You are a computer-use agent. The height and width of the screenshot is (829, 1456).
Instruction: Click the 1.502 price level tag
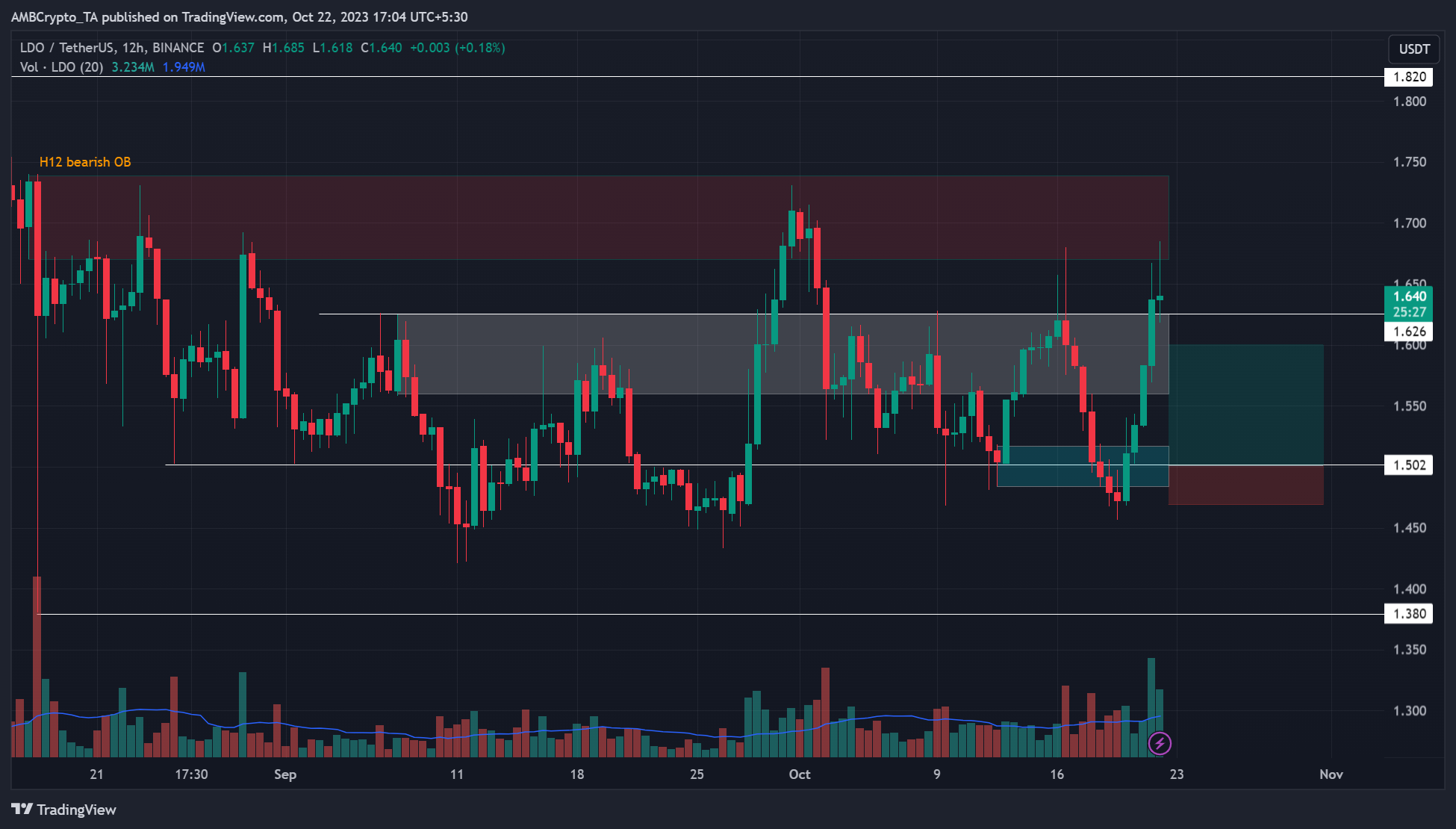pyautogui.click(x=1409, y=465)
